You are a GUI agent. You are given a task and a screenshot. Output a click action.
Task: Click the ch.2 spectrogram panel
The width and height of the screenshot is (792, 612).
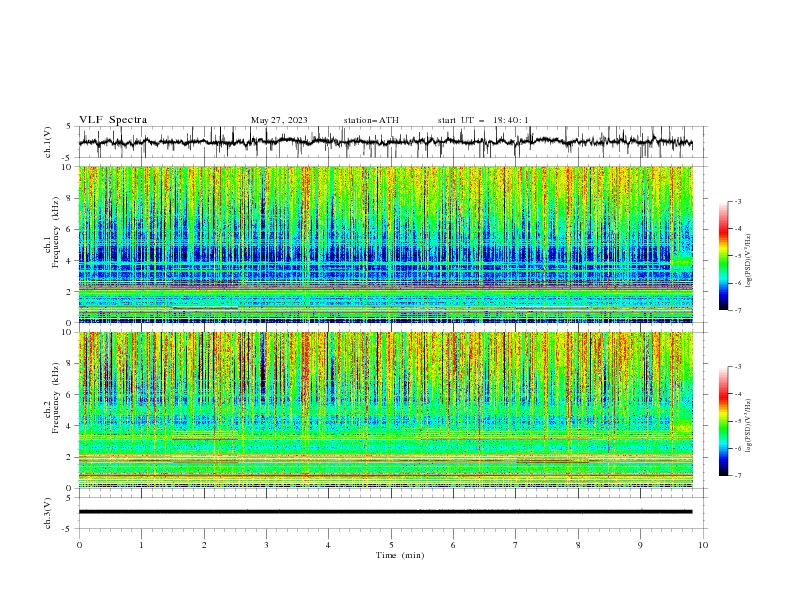click(x=386, y=410)
